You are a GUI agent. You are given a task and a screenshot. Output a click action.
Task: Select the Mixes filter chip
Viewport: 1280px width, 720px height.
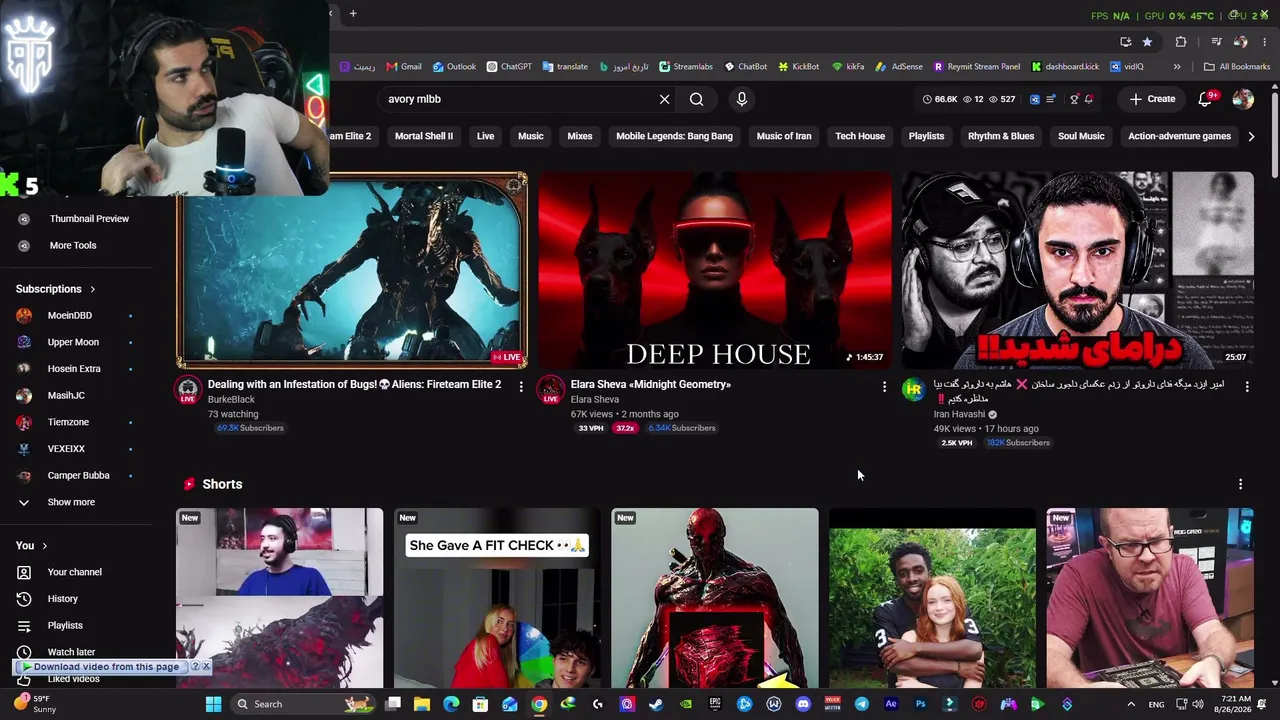coord(580,136)
